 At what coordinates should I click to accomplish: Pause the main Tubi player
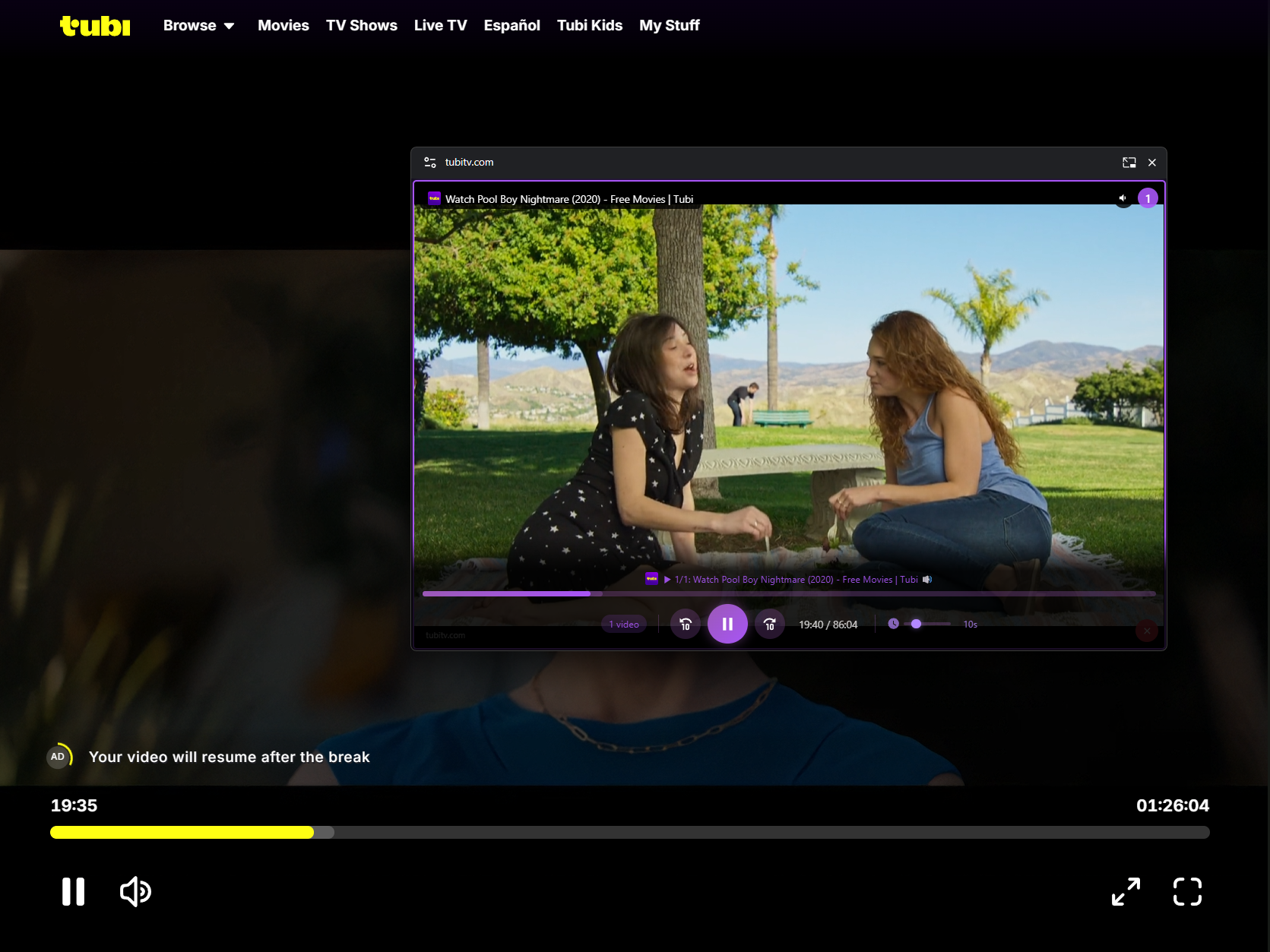point(73,891)
